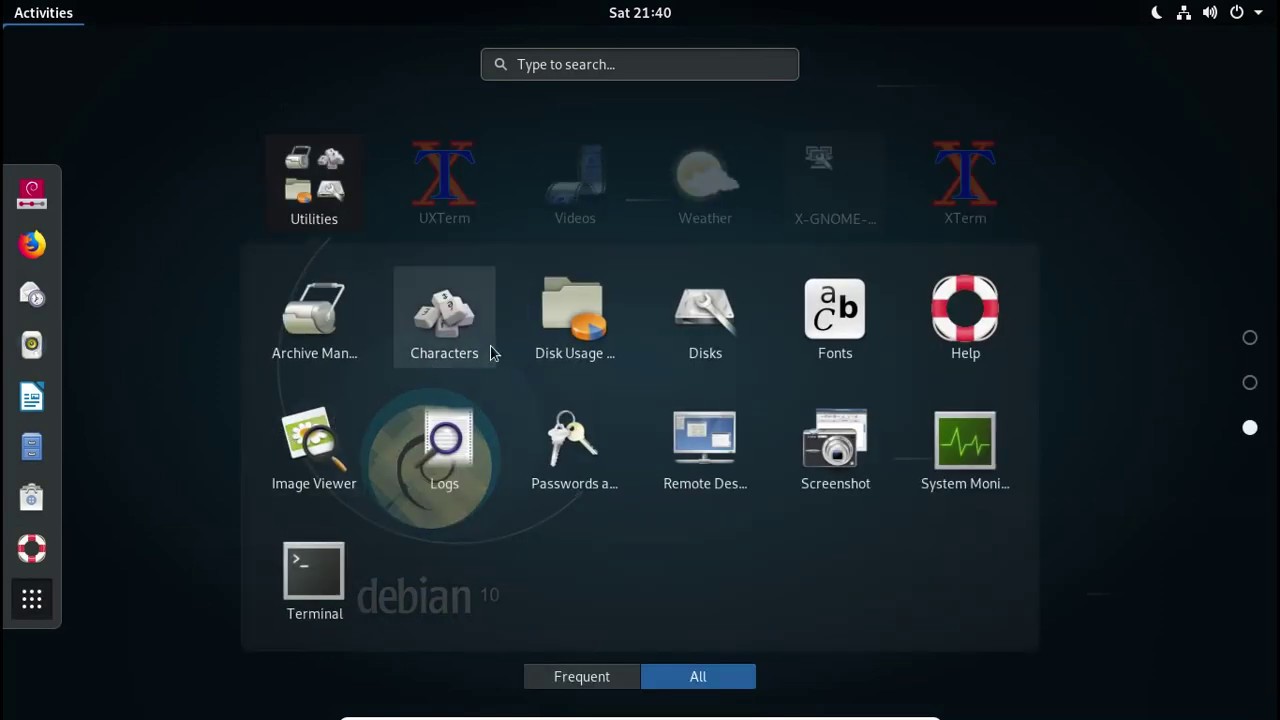Toggle the Show Applications grid button
The width and height of the screenshot is (1280, 720).
click(x=32, y=600)
